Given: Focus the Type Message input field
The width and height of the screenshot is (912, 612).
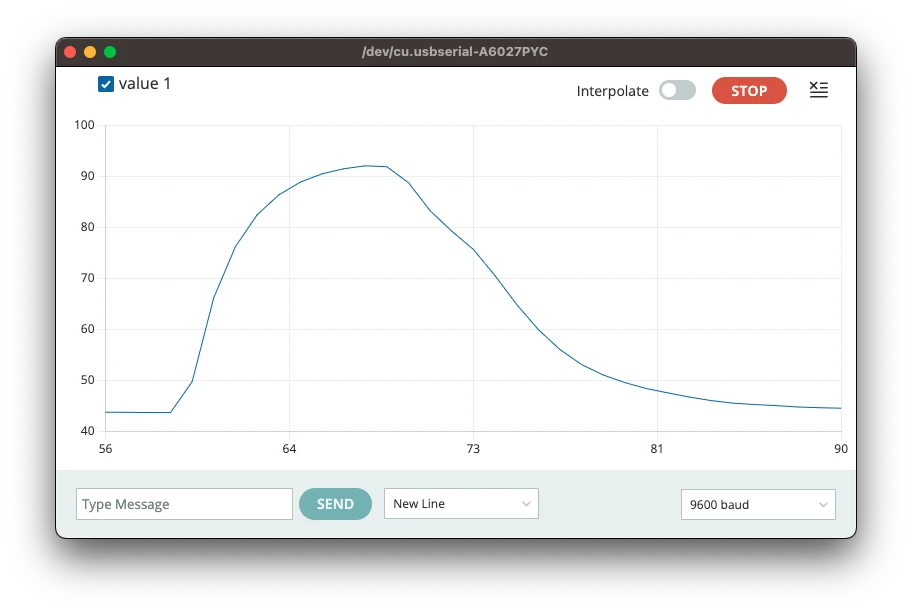Looking at the screenshot, I should pyautogui.click(x=184, y=504).
